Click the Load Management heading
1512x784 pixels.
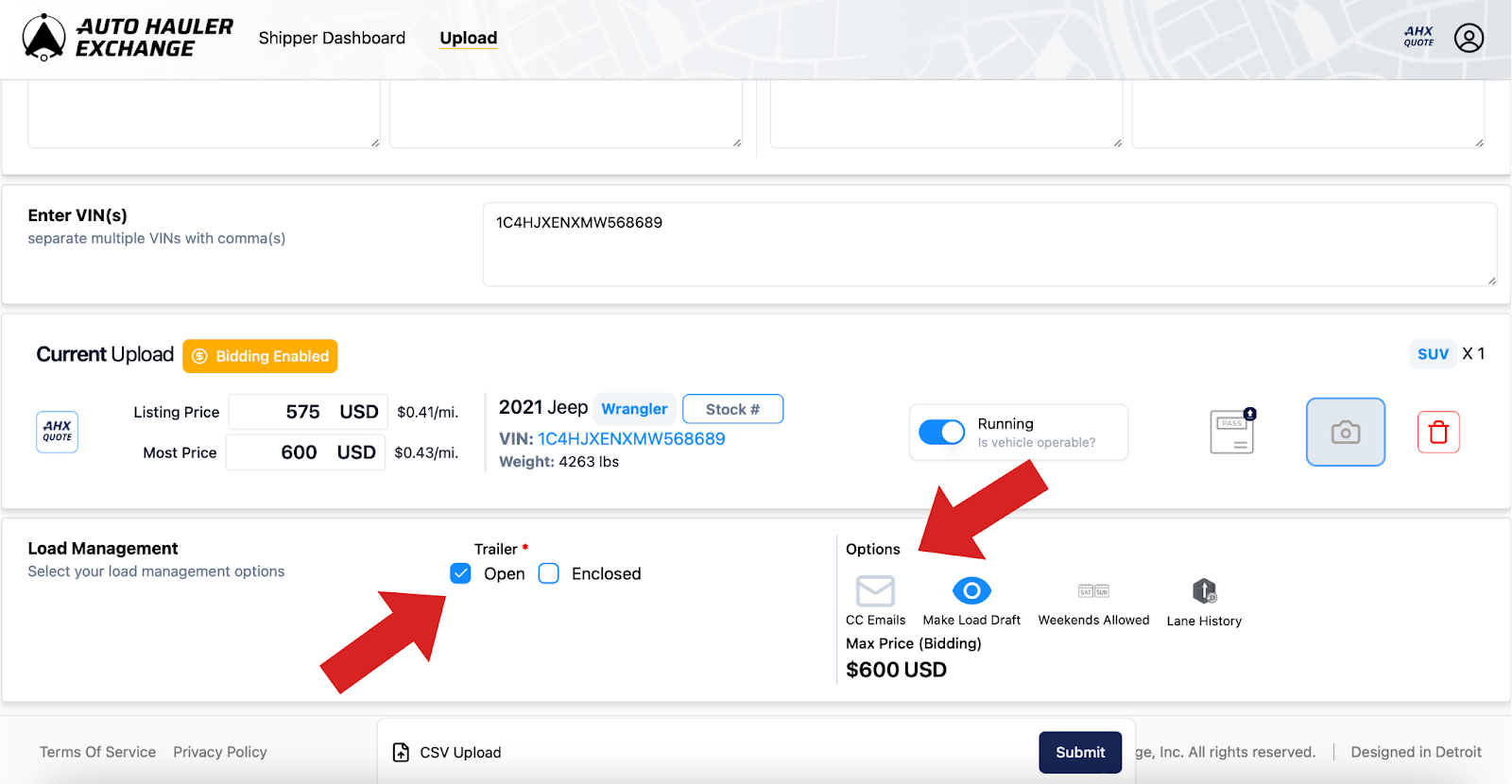(x=103, y=549)
